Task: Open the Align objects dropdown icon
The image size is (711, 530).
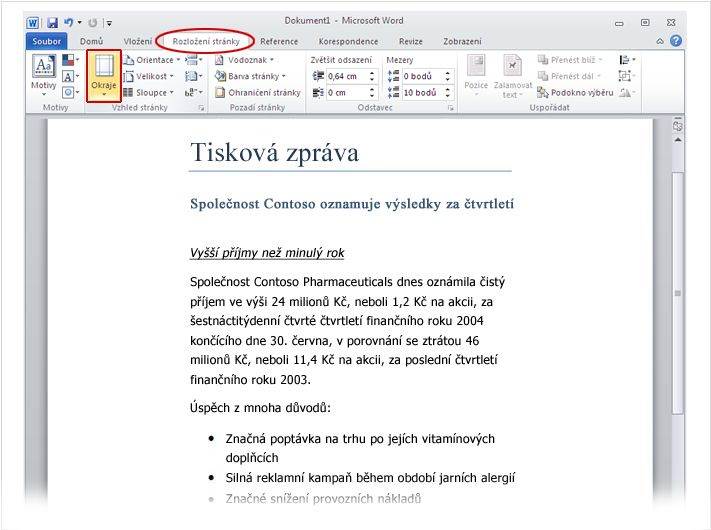Action: 627,60
